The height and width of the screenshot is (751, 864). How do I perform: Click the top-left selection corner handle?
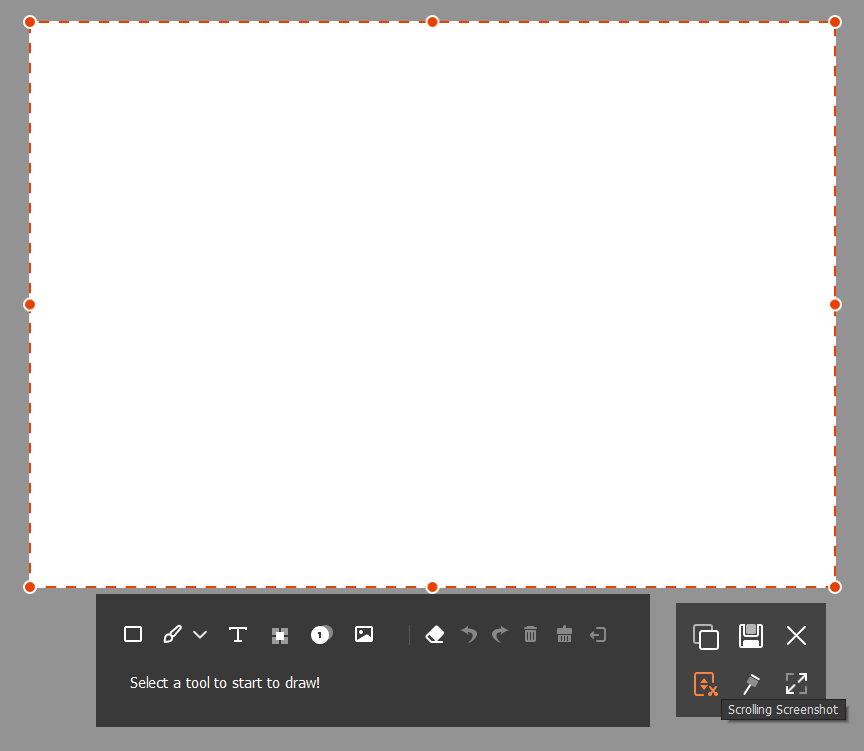pos(30,22)
